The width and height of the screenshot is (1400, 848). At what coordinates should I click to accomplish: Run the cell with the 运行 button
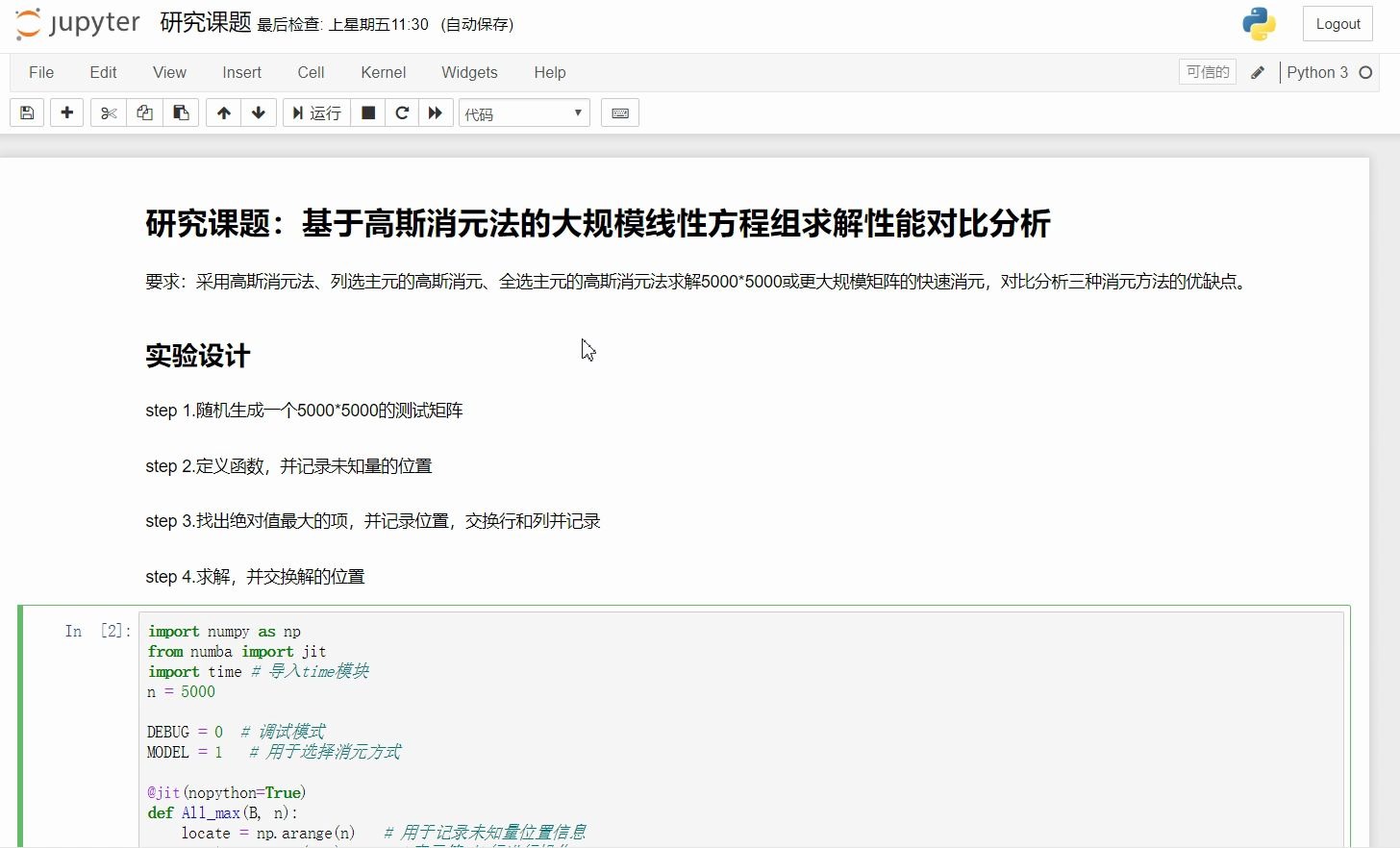click(316, 112)
